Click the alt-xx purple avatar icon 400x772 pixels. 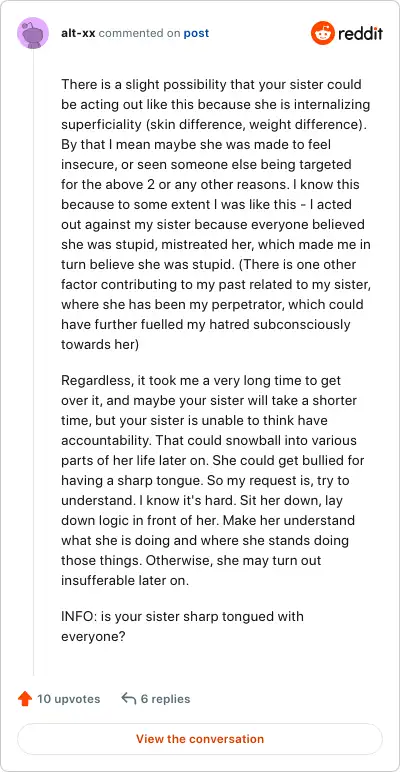click(x=33, y=33)
